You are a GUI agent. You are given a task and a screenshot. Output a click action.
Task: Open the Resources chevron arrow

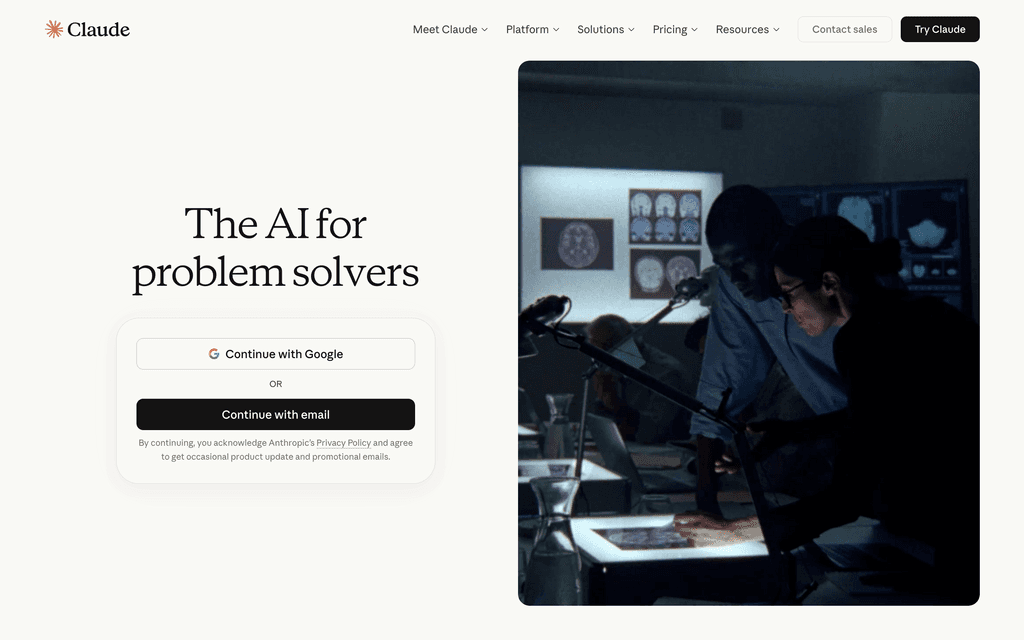click(x=776, y=29)
